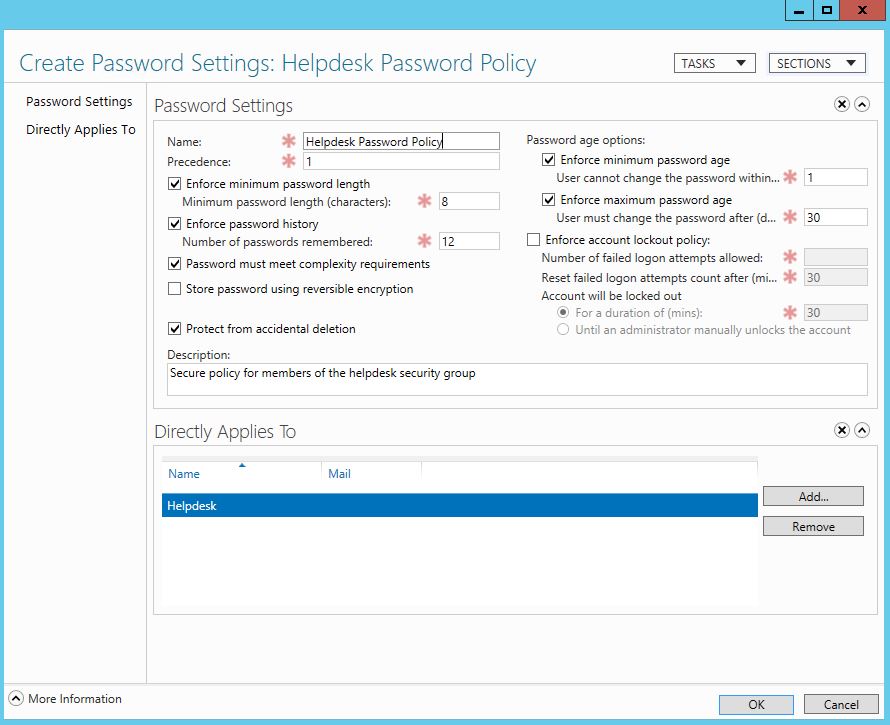Maximize the window using title bar icon

[827, 10]
